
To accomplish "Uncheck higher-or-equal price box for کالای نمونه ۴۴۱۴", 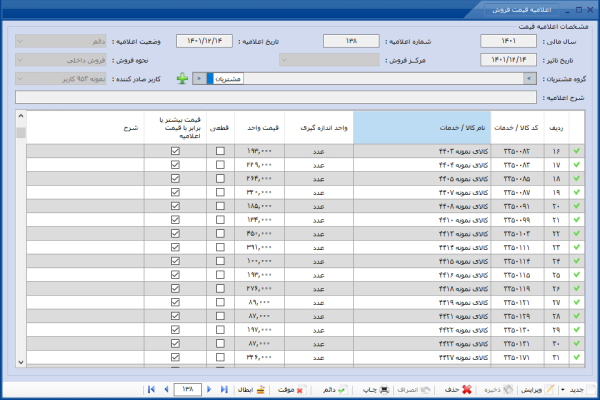I will [175, 247].
